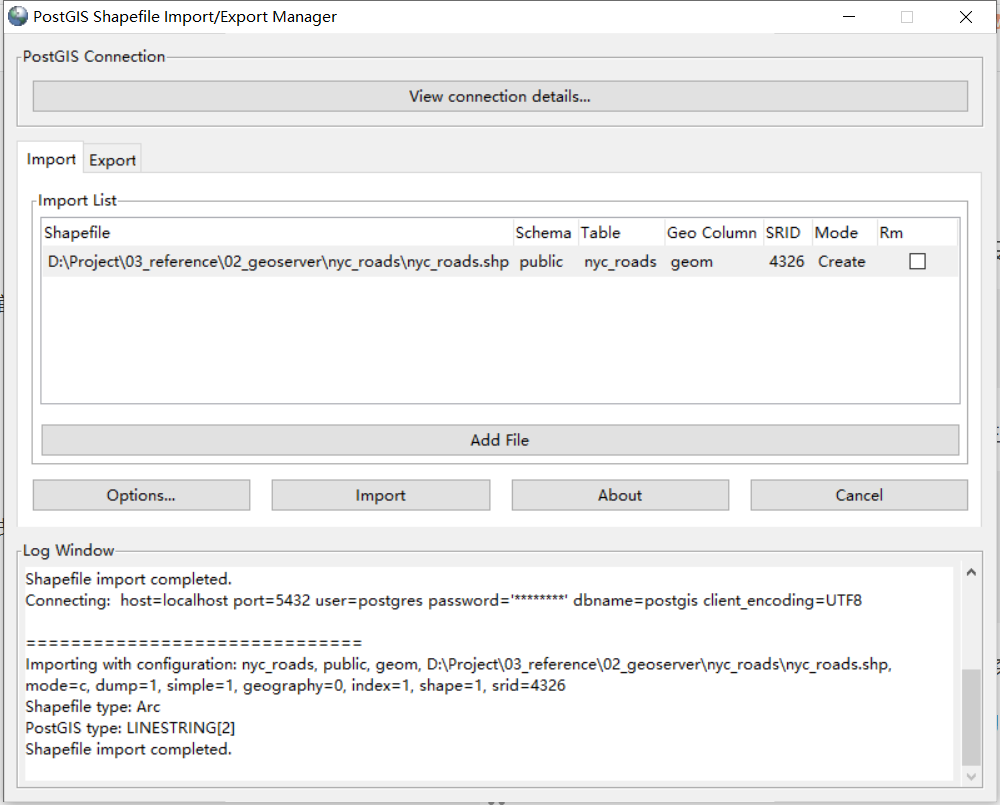Screen dimensions: 1000x805
Task: Open the Create mode dropdown cell
Action: [842, 262]
